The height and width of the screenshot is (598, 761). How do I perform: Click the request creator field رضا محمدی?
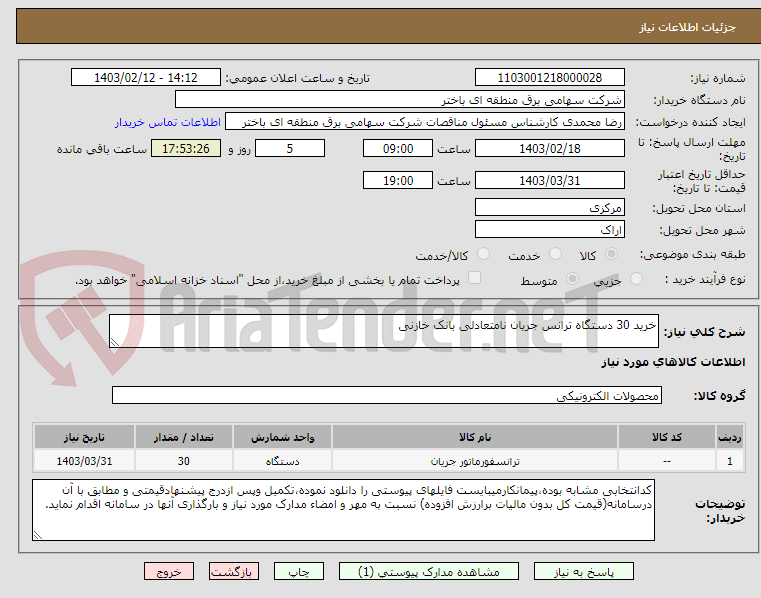point(425,122)
